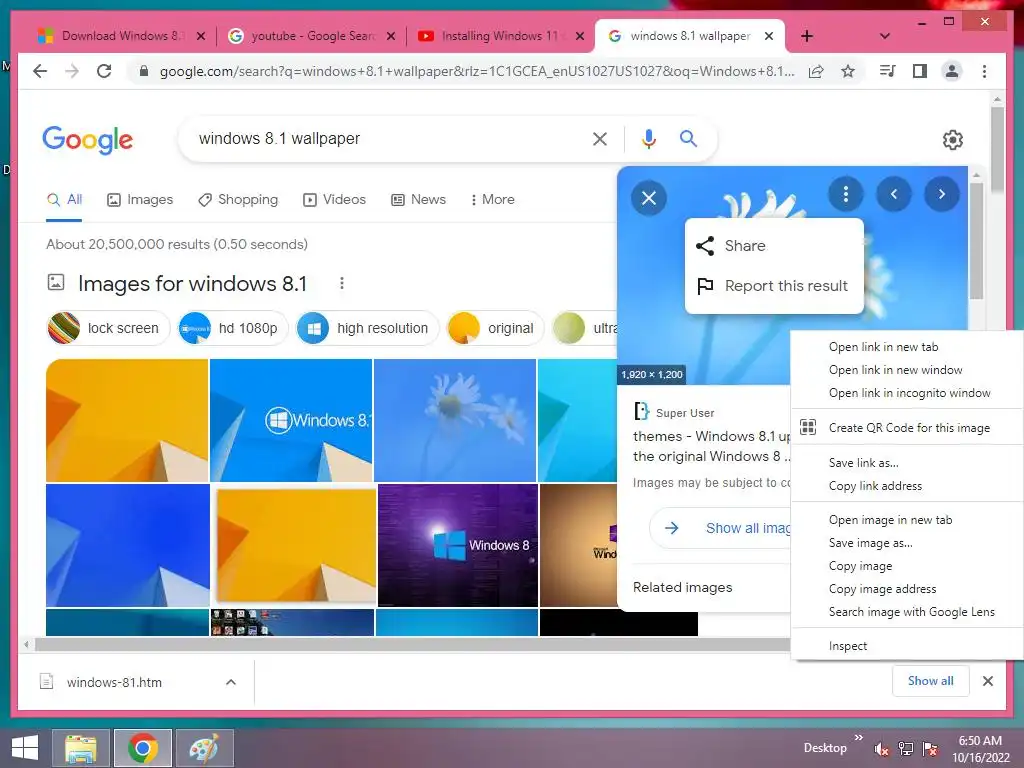Bookmark this page with the star icon
Screen dimensions: 1024x768
[848, 71]
